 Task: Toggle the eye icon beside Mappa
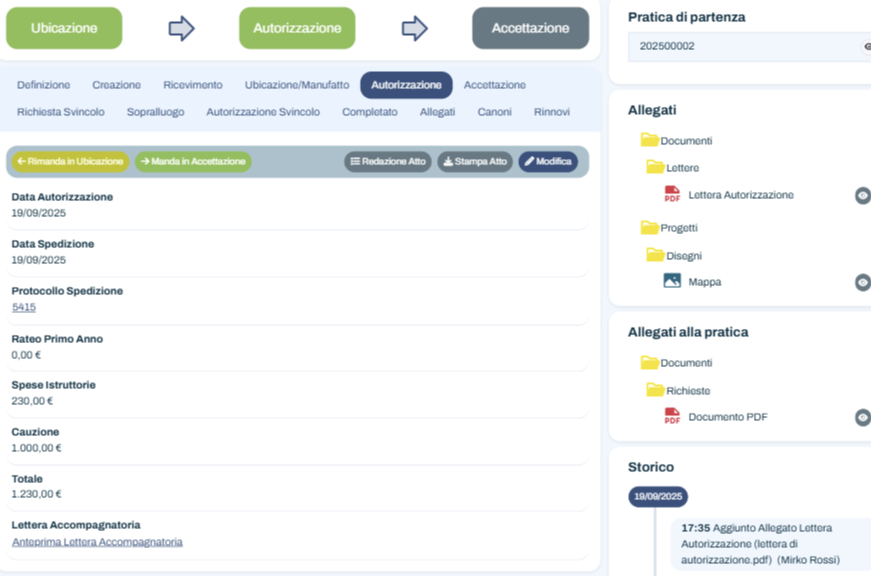(862, 281)
